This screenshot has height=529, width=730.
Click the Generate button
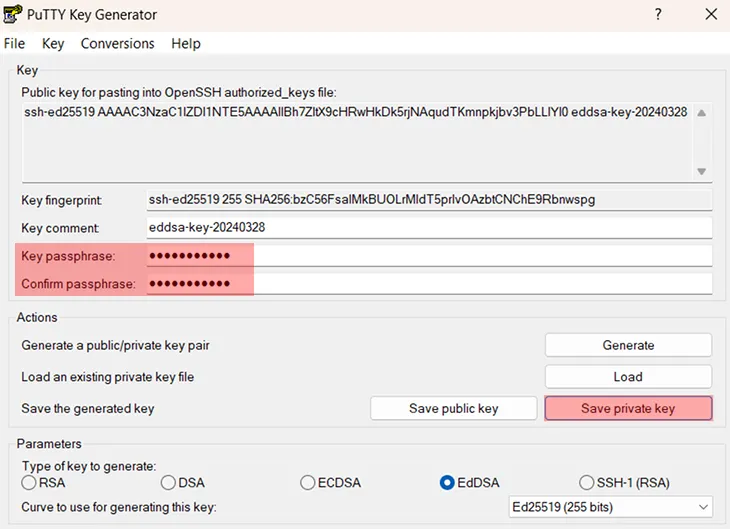point(628,345)
